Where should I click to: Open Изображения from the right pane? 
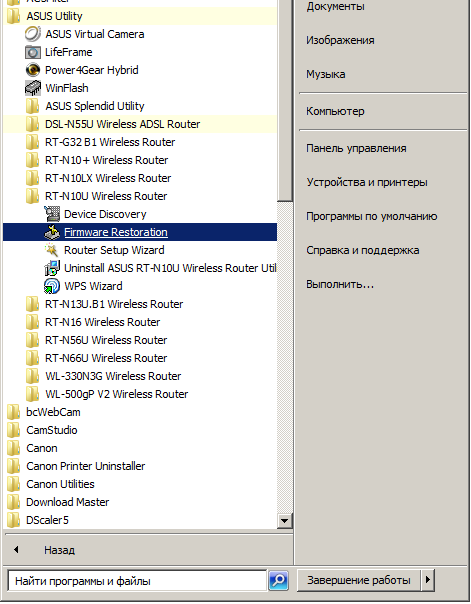tap(340, 40)
